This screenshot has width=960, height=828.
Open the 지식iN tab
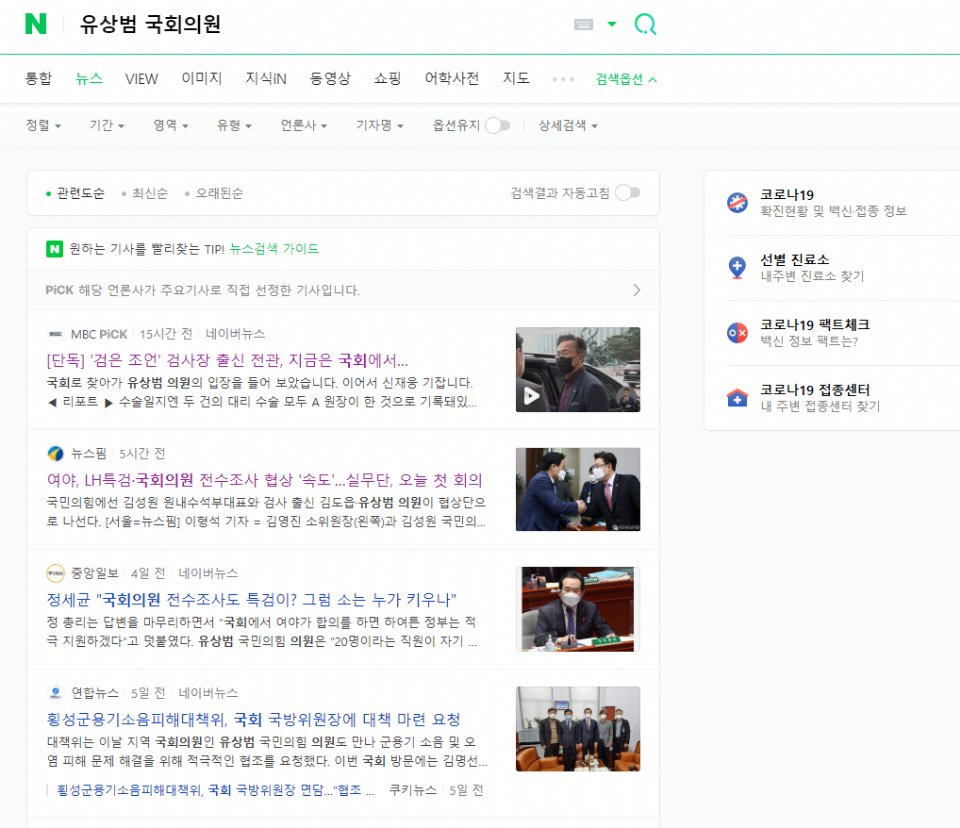tap(266, 78)
